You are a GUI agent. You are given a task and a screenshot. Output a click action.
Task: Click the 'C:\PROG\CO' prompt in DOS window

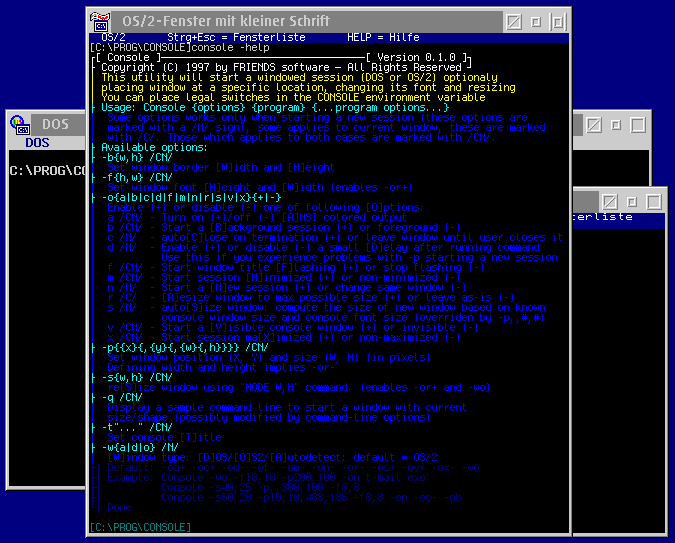click(x=47, y=171)
